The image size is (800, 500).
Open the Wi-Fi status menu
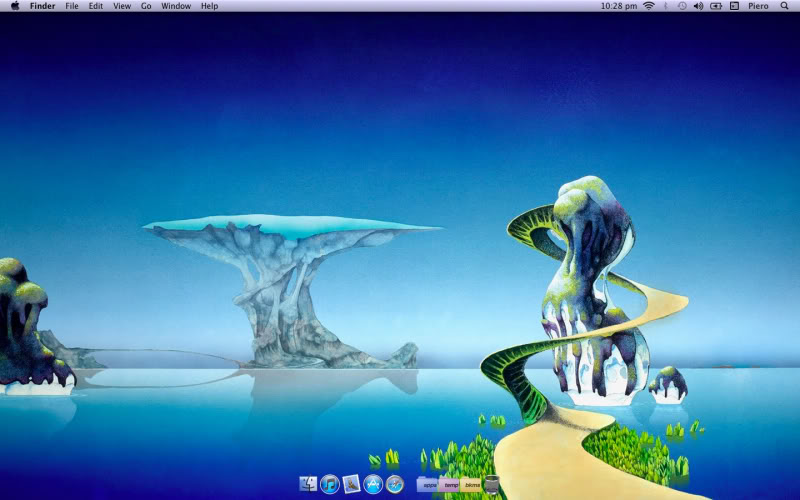648,6
